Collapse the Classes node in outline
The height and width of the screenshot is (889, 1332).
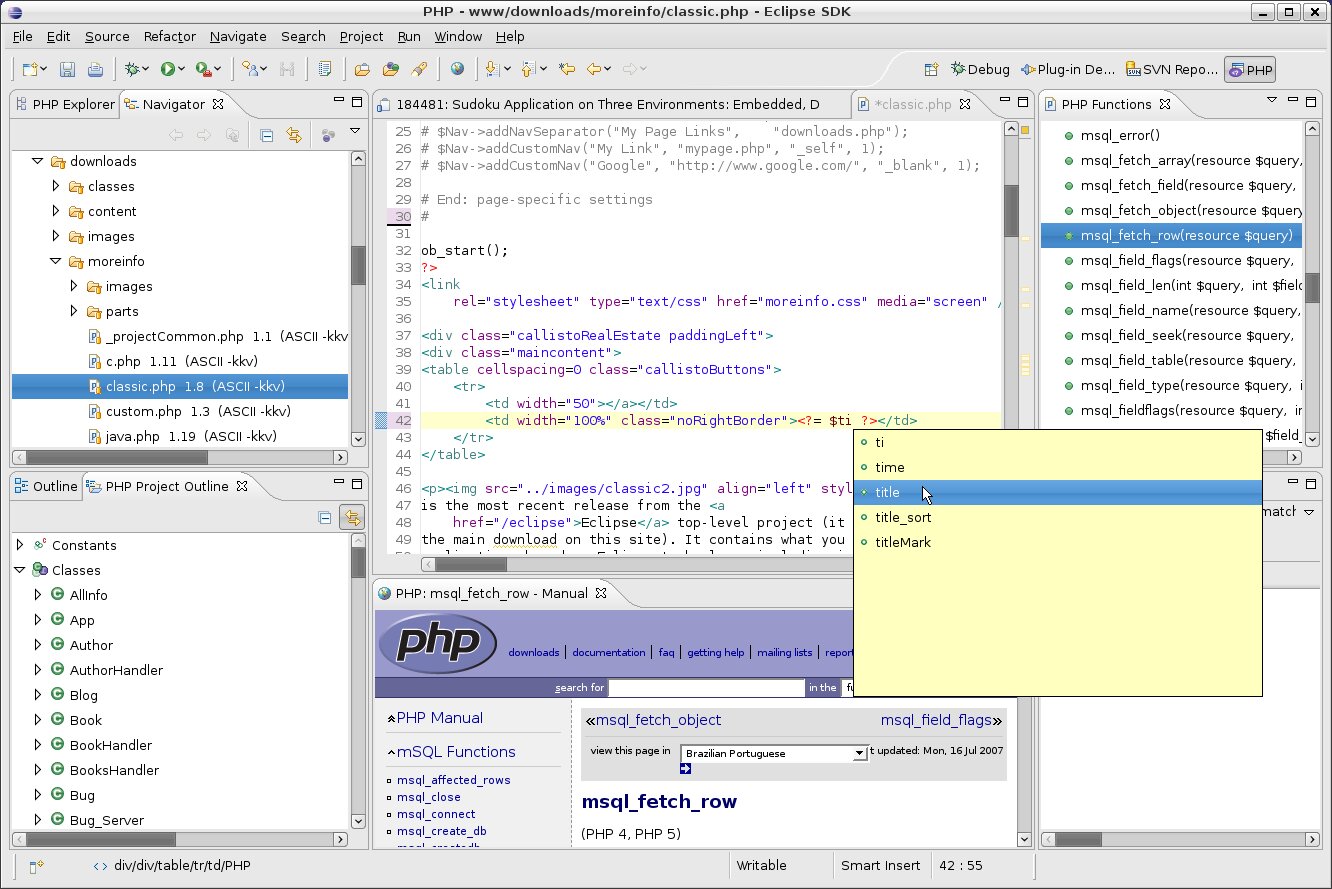click(20, 570)
